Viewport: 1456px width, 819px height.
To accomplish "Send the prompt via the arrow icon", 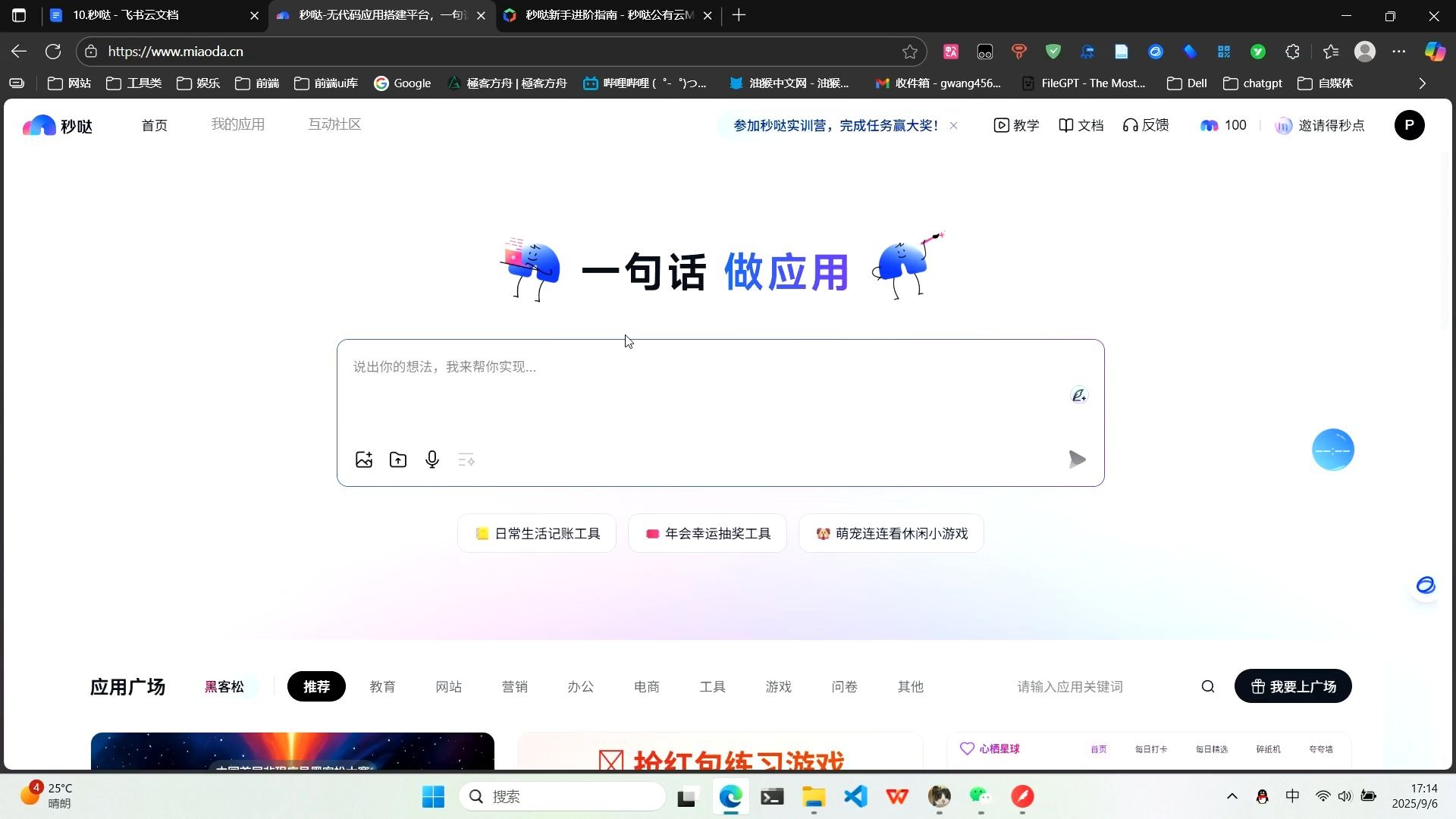I will coord(1077,459).
